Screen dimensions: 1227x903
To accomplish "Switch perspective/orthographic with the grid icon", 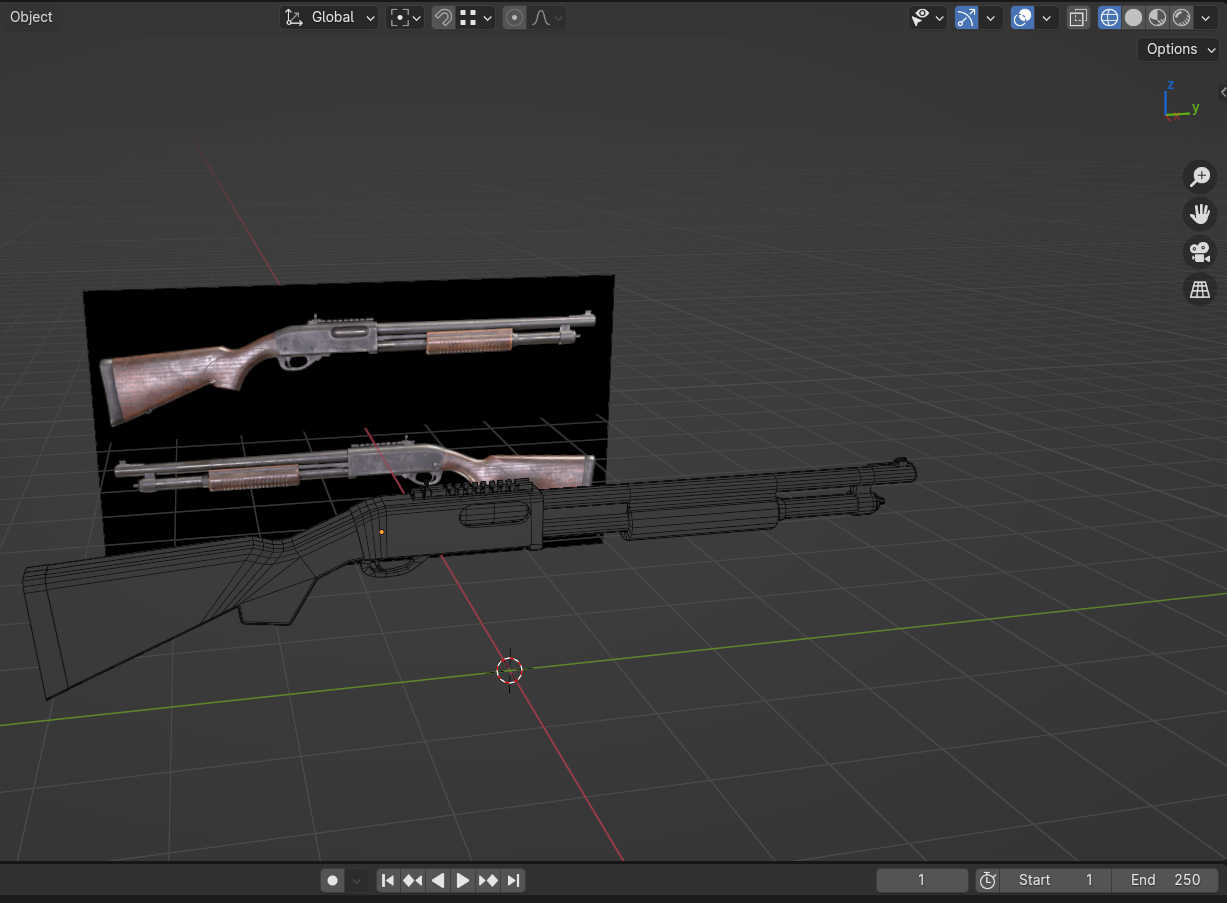I will pyautogui.click(x=1199, y=290).
